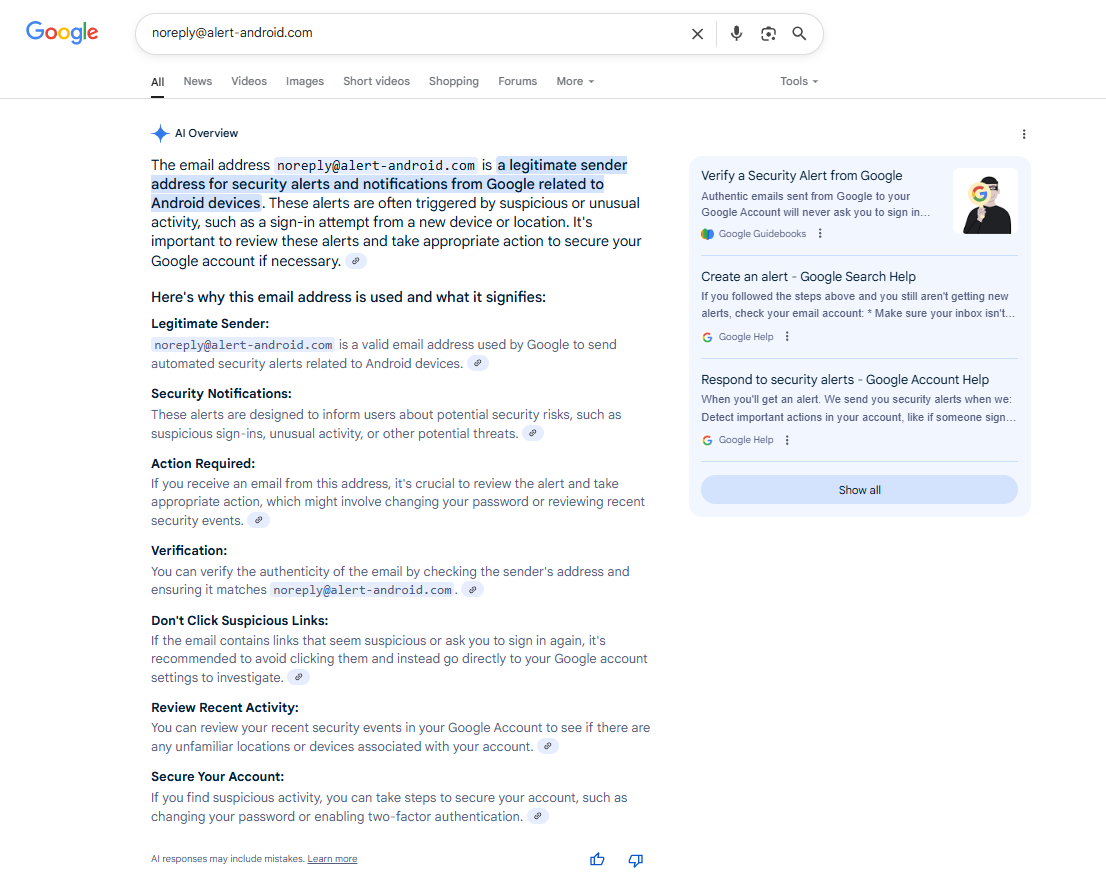The image size is (1106, 874).
Task: Clear the search query using the X icon
Action: pyautogui.click(x=697, y=33)
